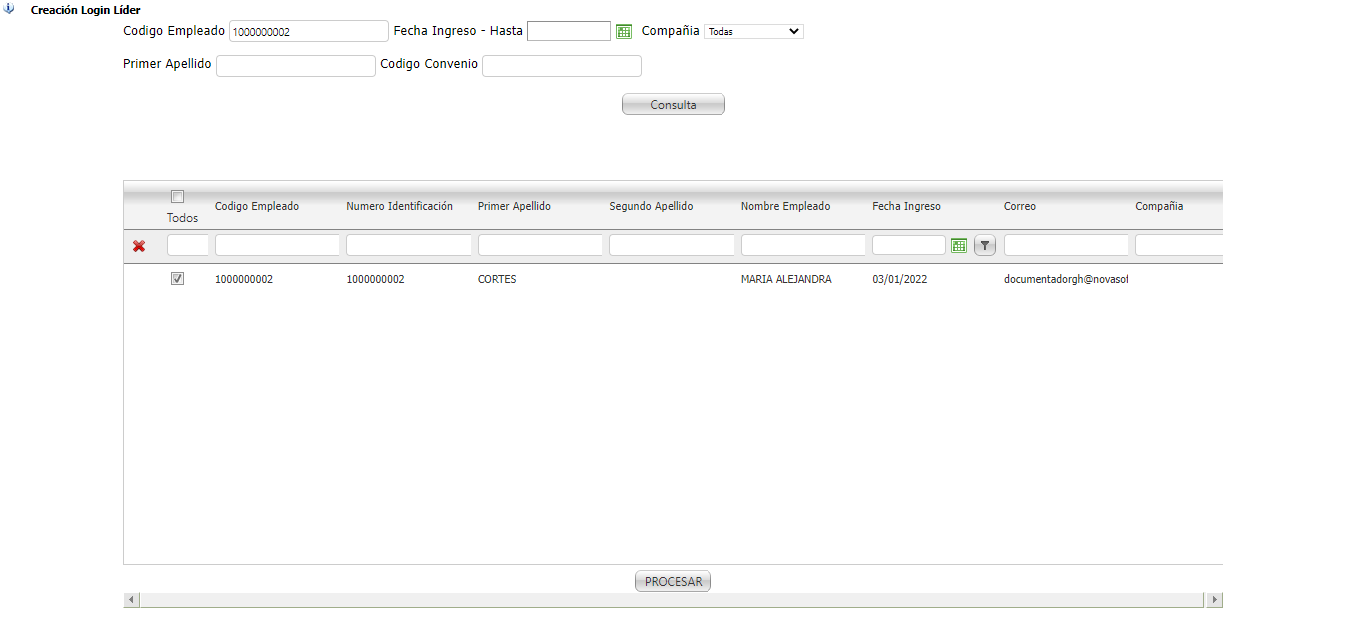Image resolution: width=1347 pixels, height=633 pixels.
Task: Click the info icon beside Creación Login Líder
Action: click(x=10, y=9)
